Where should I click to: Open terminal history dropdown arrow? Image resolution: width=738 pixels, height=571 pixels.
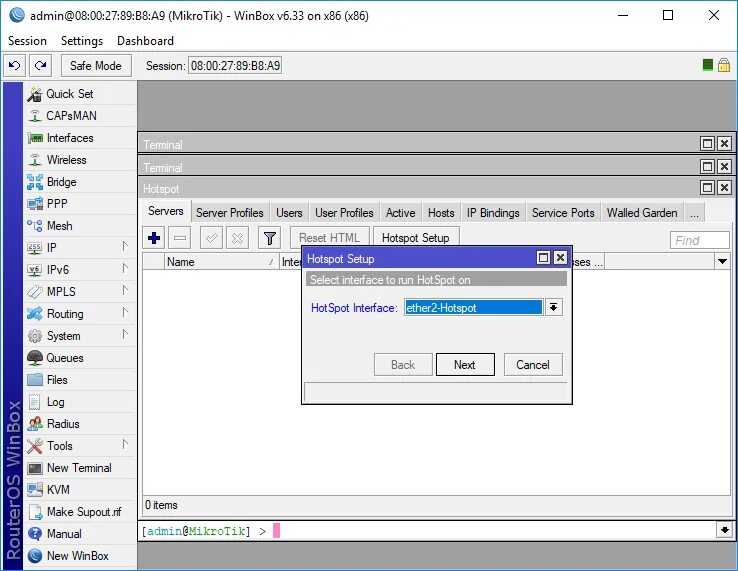click(725, 530)
